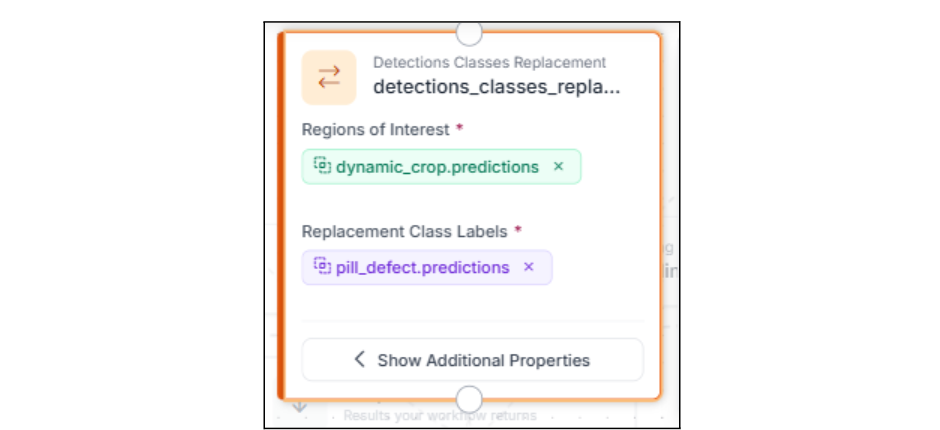Click the 'Results your workflow returns' text
Screen dimensions: 940x430
point(440,415)
